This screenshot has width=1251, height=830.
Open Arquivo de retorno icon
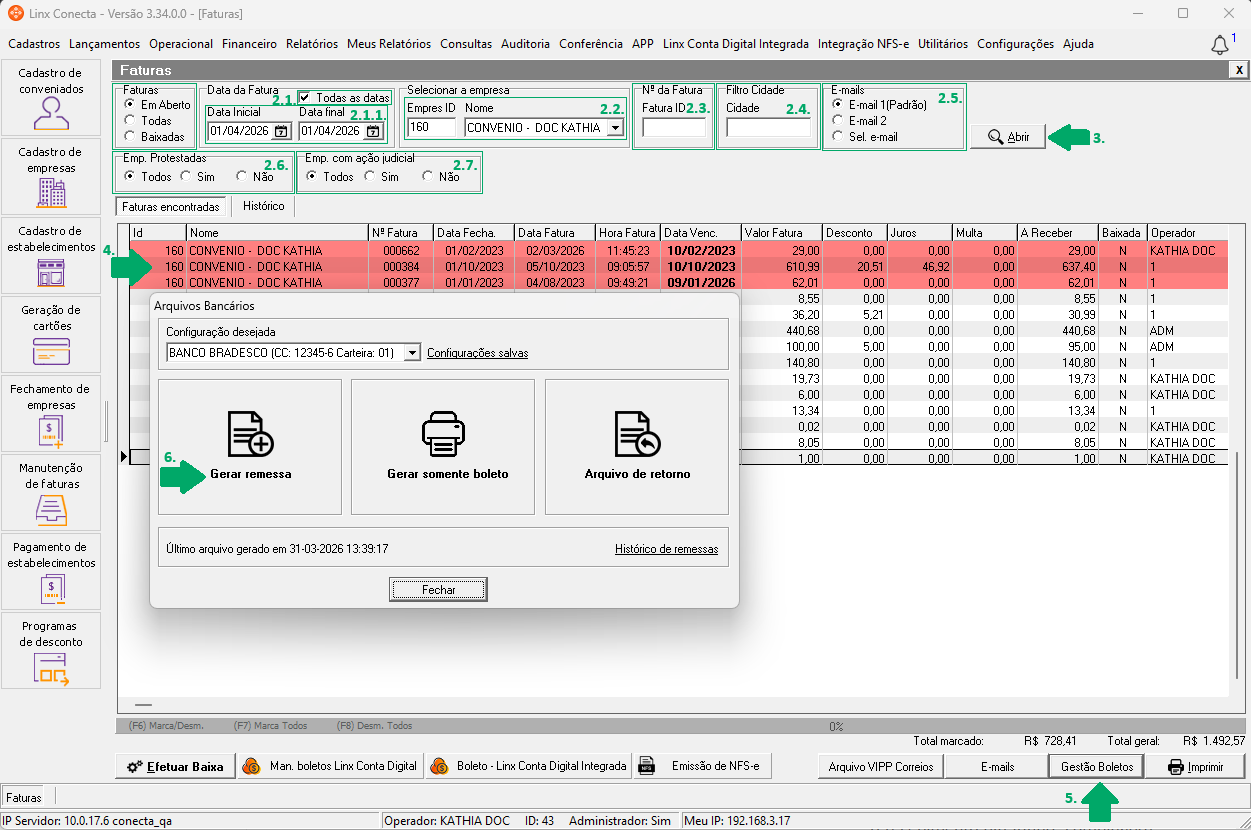tap(637, 434)
